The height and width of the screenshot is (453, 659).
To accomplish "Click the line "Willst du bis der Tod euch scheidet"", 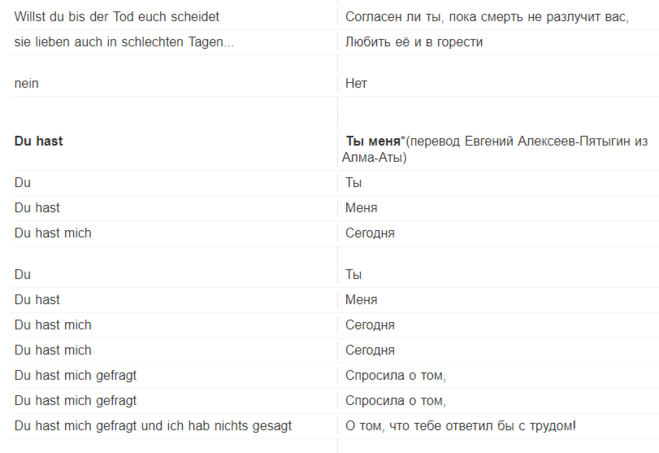I will [x=116, y=17].
